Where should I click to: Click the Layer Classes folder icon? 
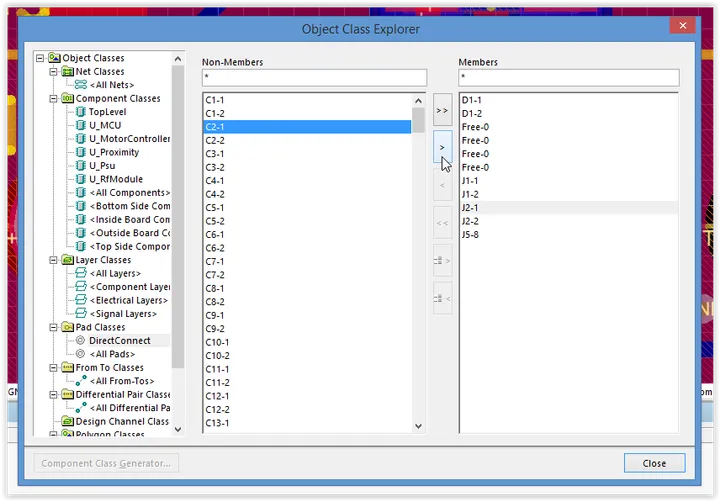67,260
